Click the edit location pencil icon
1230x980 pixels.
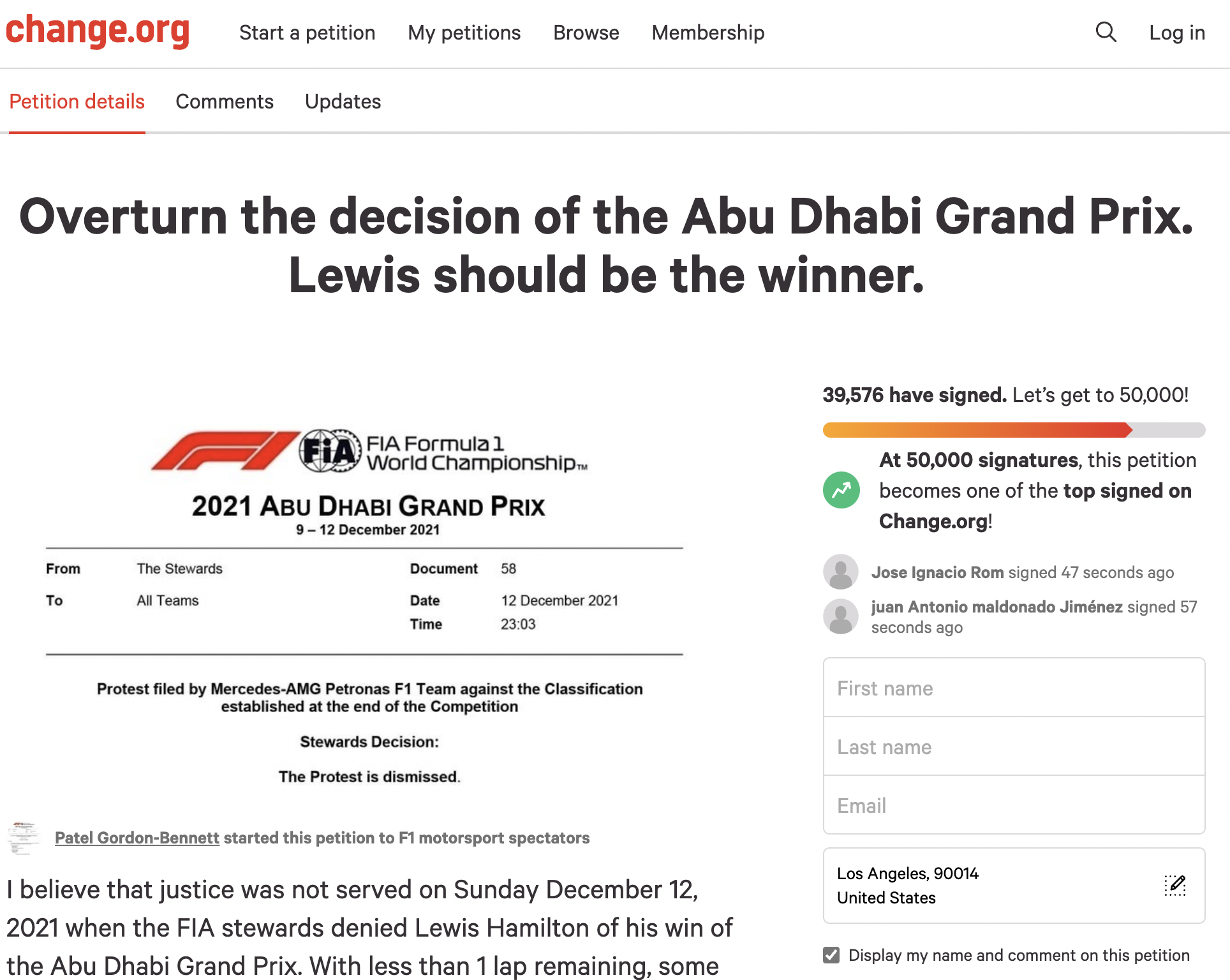point(1174,885)
